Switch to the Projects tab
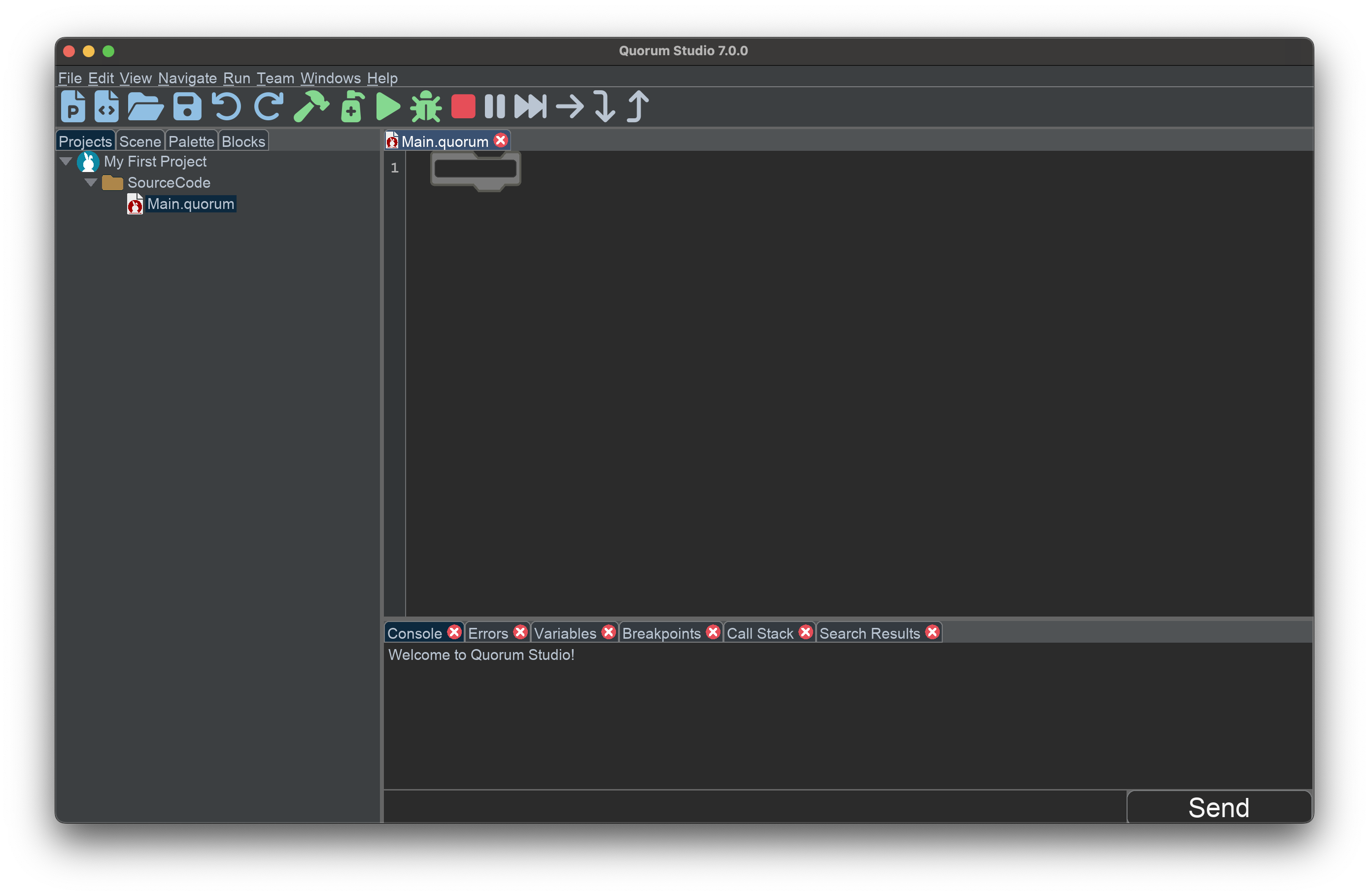Screen dimensions: 1369x896 pyautogui.click(x=85, y=141)
